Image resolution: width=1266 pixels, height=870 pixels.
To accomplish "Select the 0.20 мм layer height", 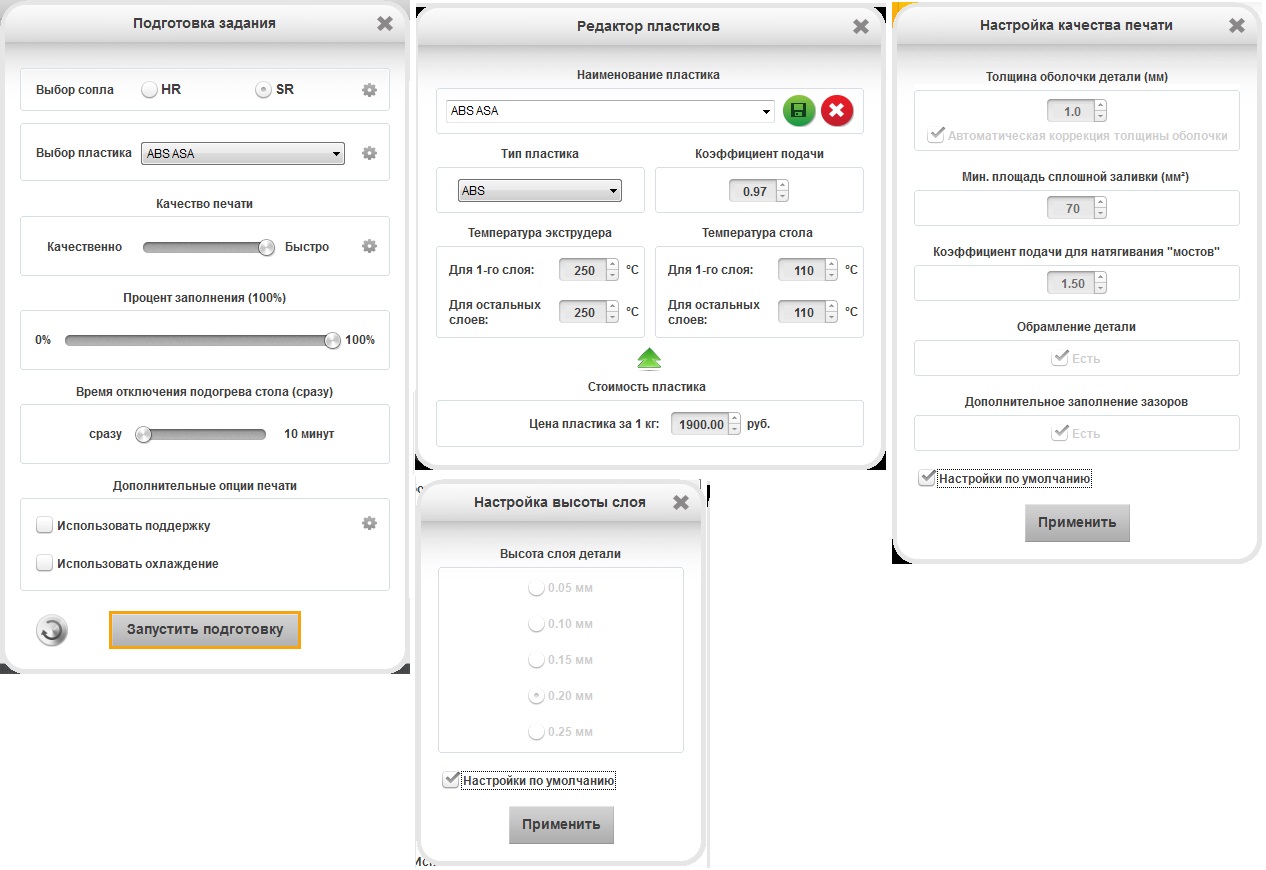I will [x=536, y=696].
